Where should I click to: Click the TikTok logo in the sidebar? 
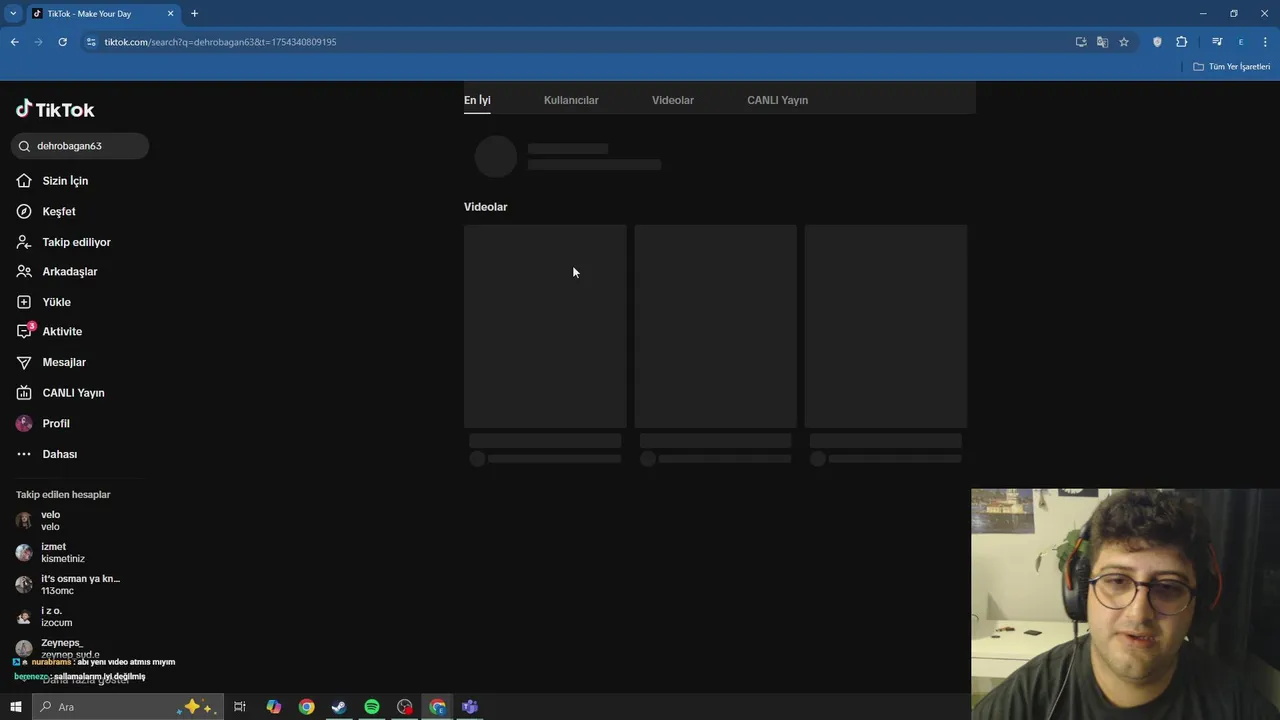[55, 109]
